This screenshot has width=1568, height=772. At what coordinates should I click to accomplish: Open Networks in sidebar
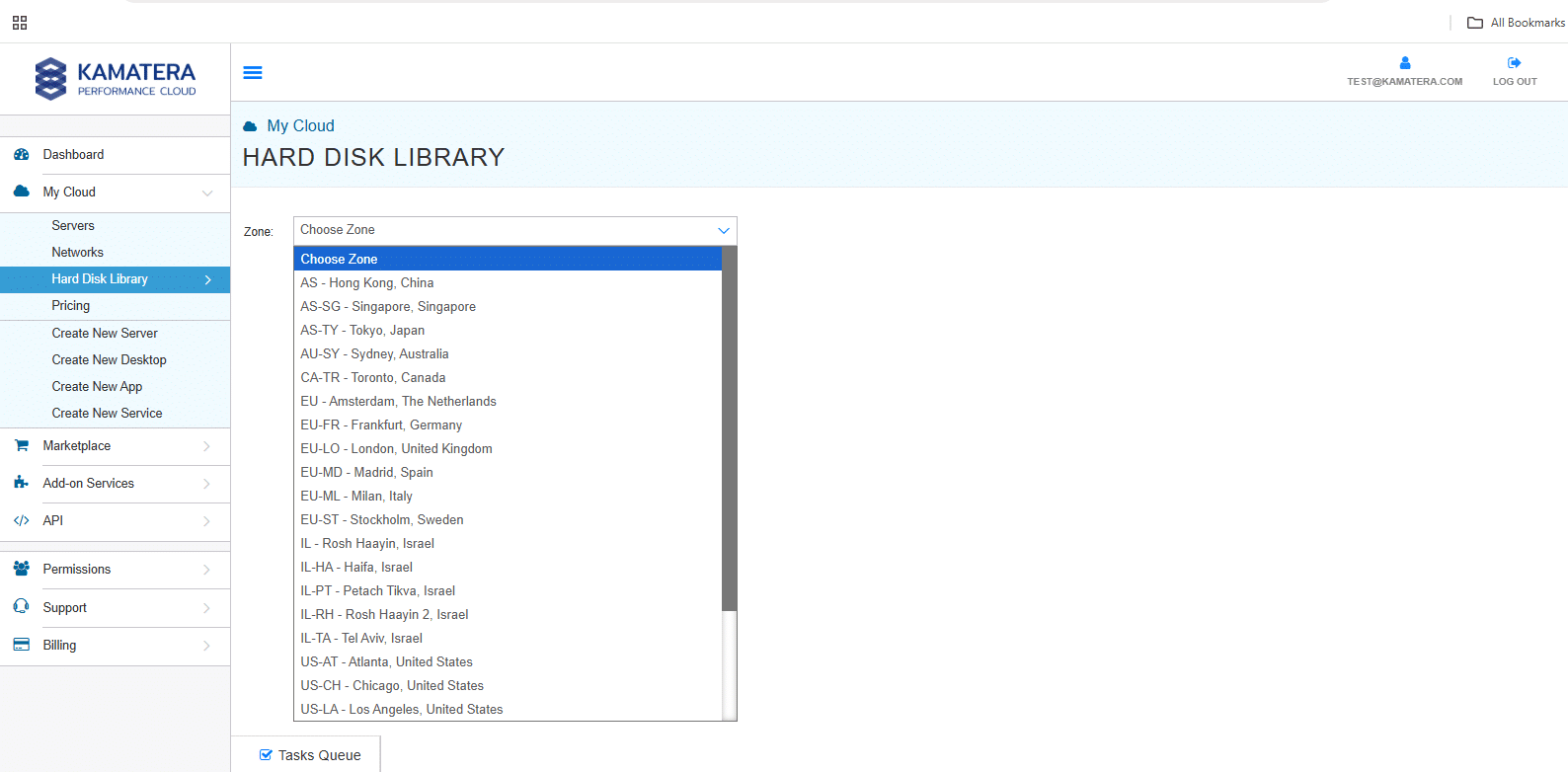pyautogui.click(x=77, y=253)
